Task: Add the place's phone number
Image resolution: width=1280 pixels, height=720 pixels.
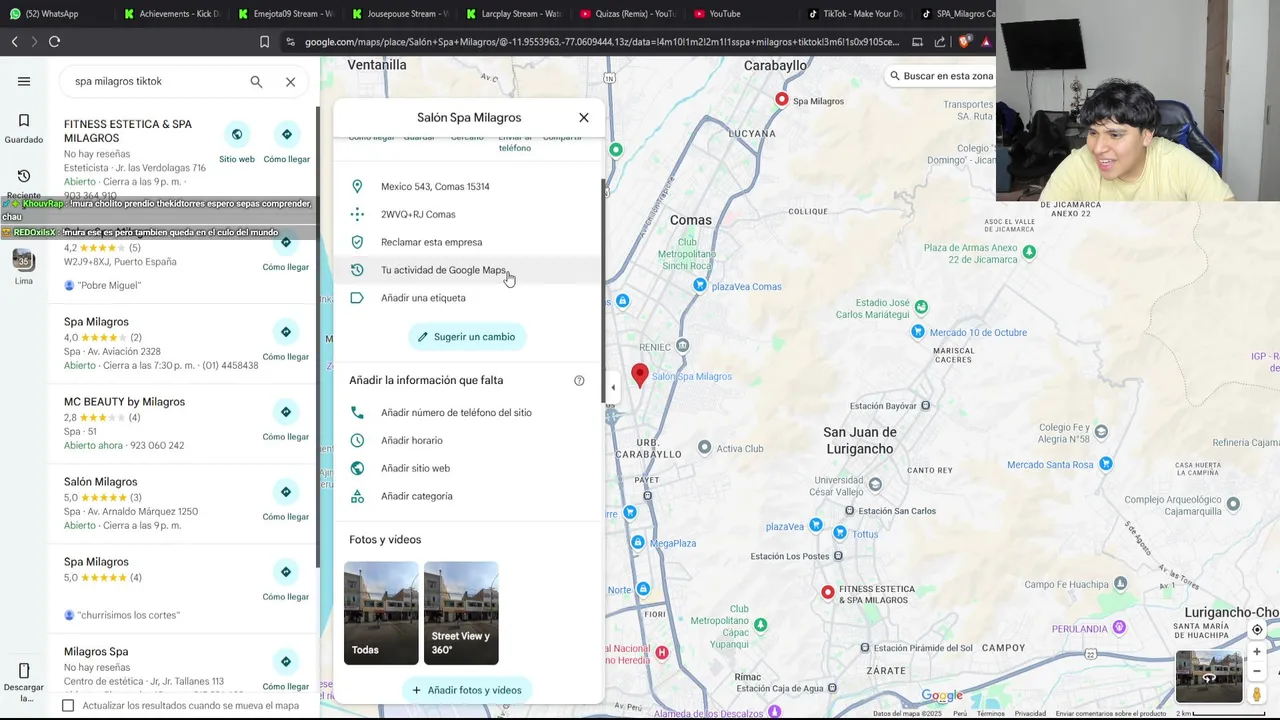Action: (x=468, y=412)
